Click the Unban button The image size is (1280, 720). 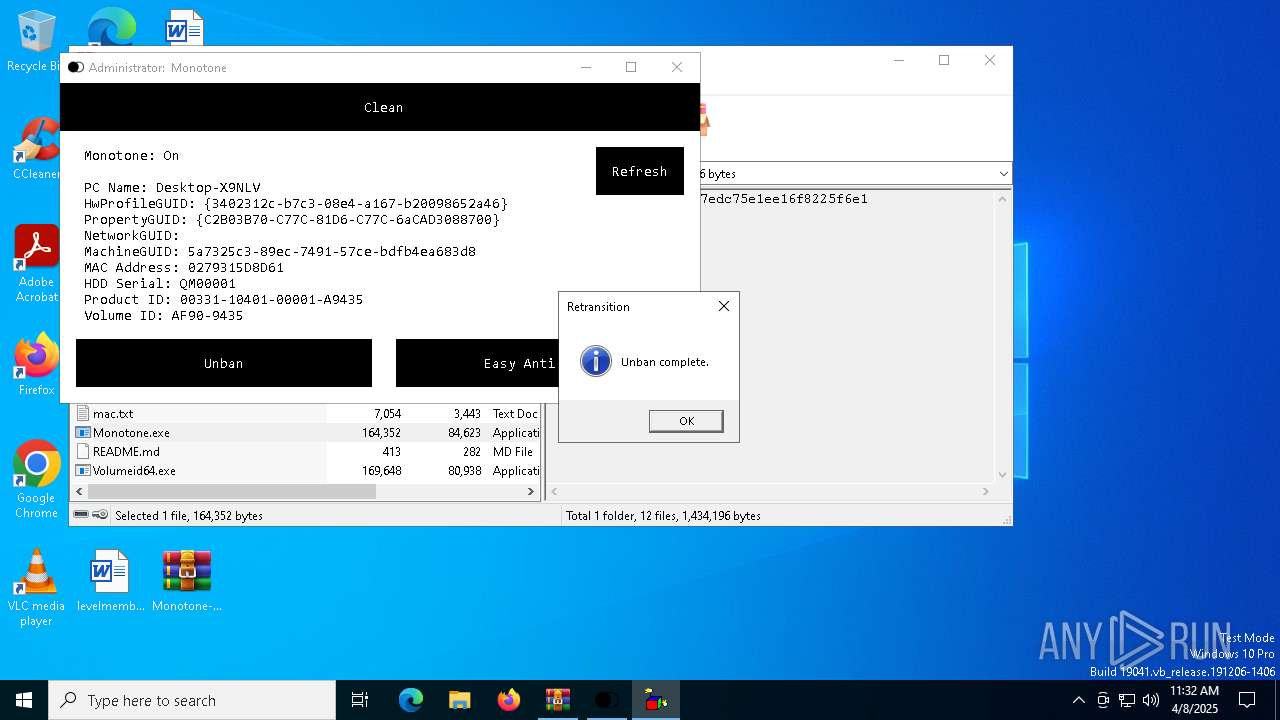click(x=224, y=363)
